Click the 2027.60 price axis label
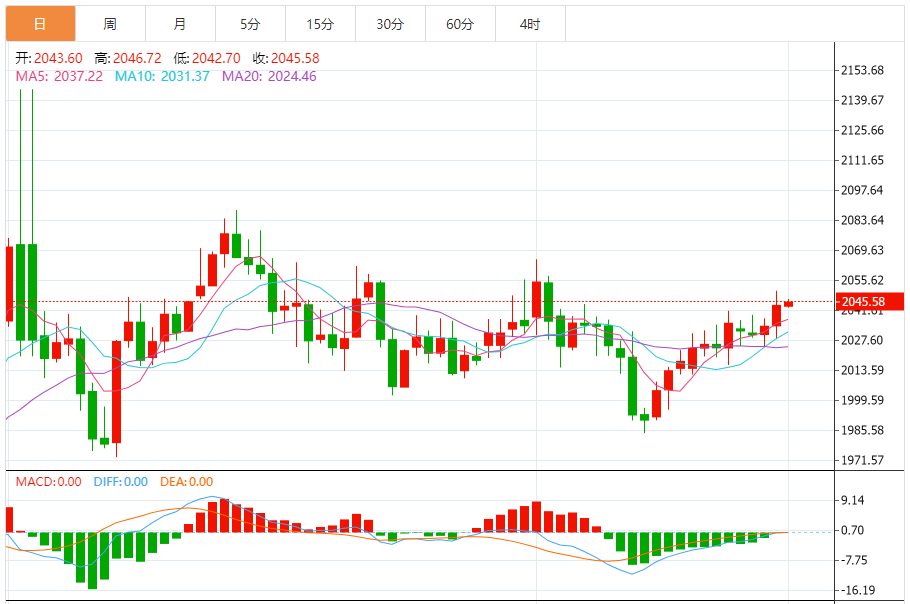Screen dimensions: 910x604 tap(862, 340)
